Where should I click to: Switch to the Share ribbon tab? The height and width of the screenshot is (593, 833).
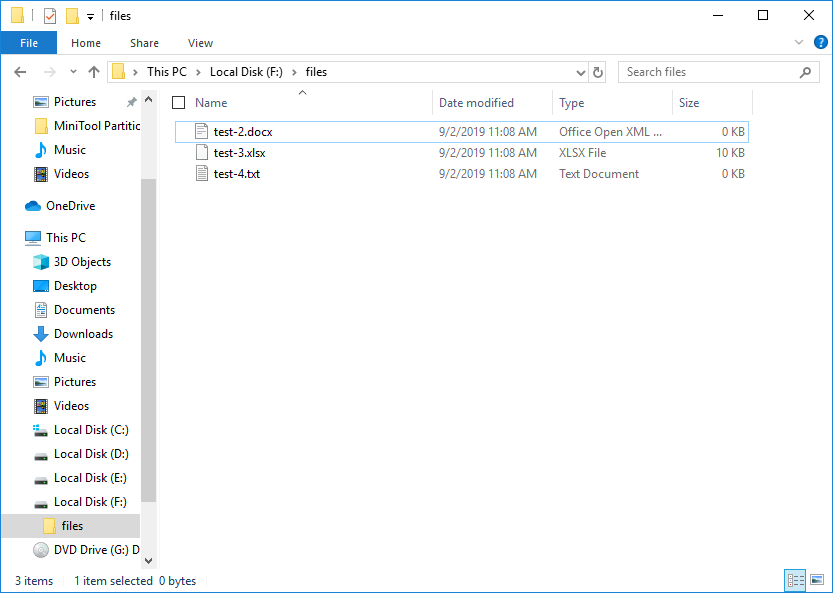click(144, 43)
